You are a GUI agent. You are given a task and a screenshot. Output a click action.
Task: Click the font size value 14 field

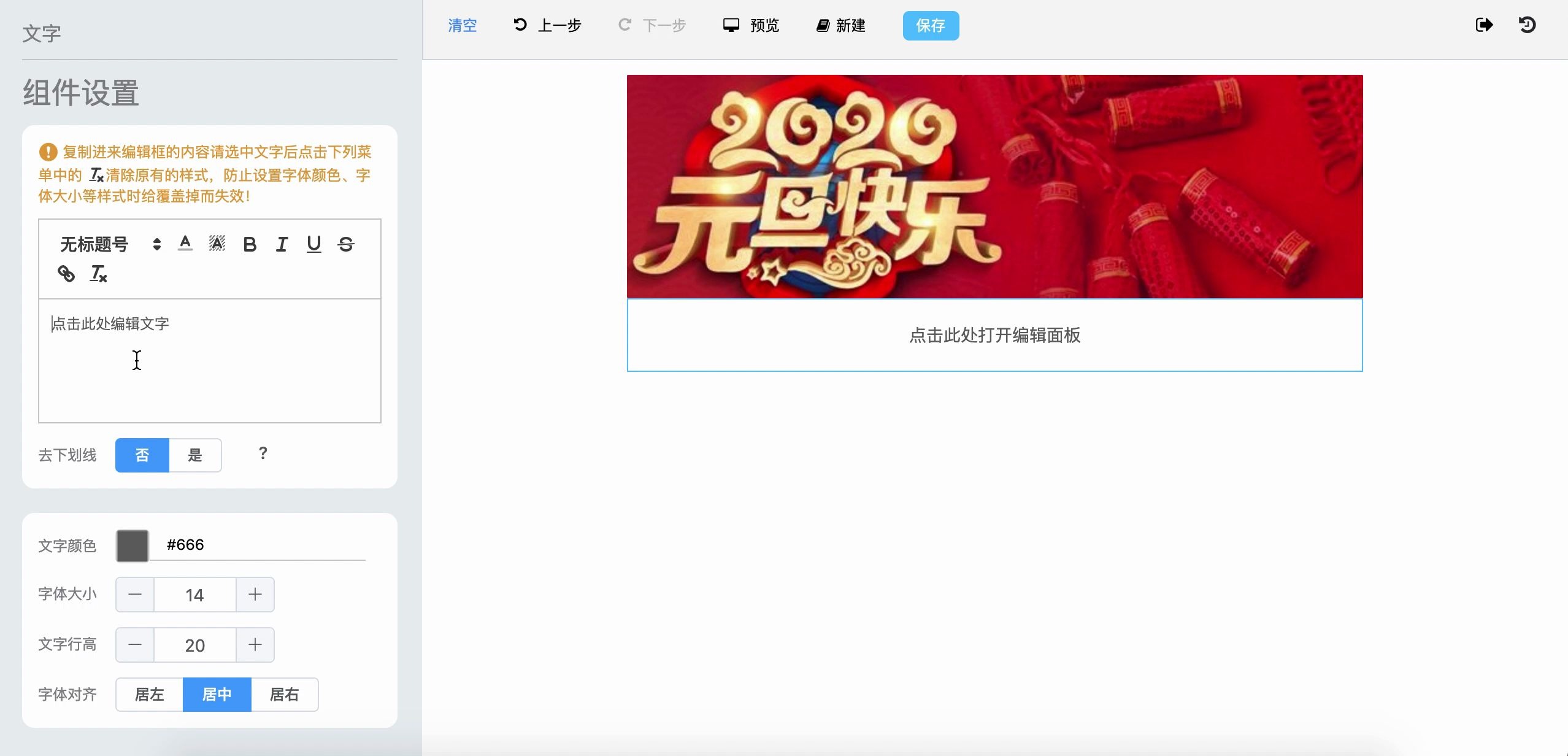pos(195,595)
